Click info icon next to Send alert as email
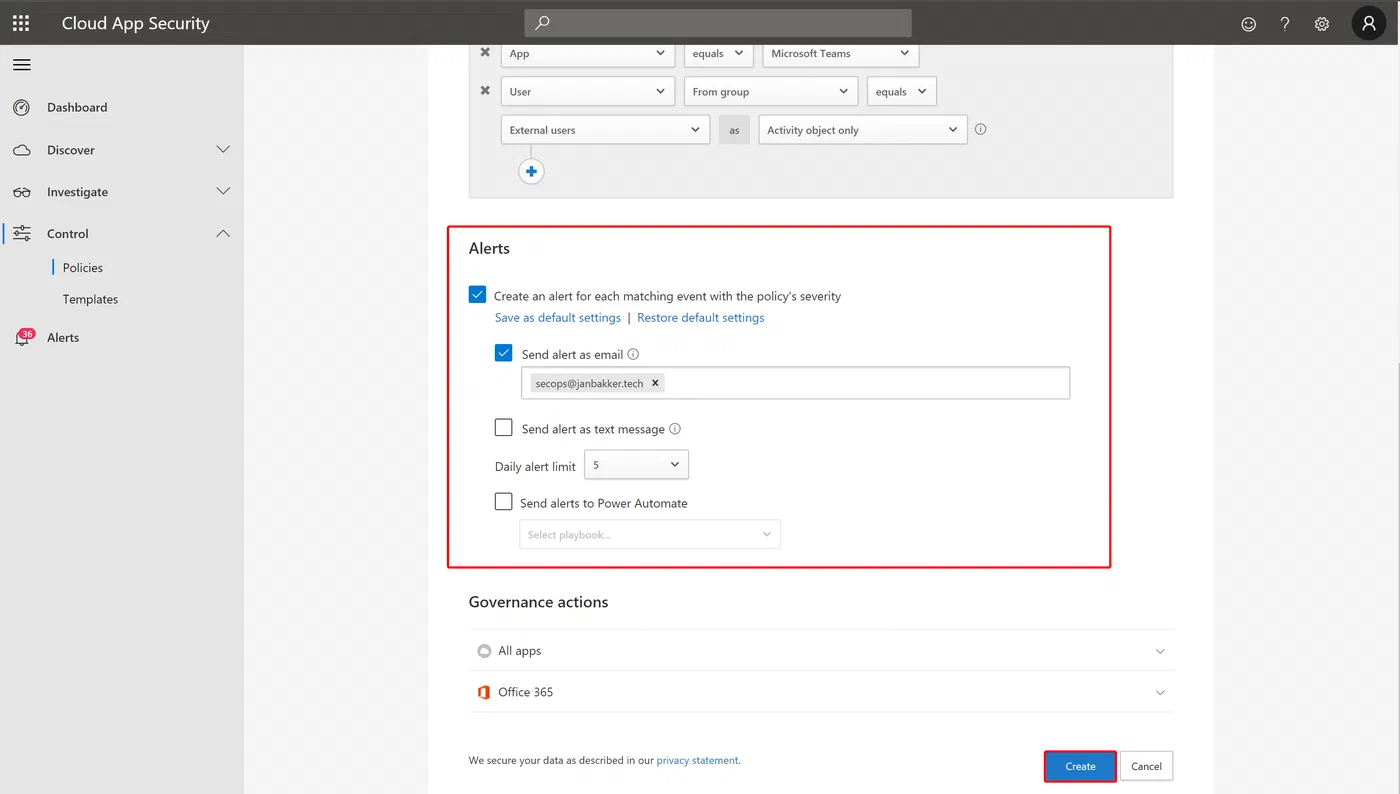 point(633,354)
